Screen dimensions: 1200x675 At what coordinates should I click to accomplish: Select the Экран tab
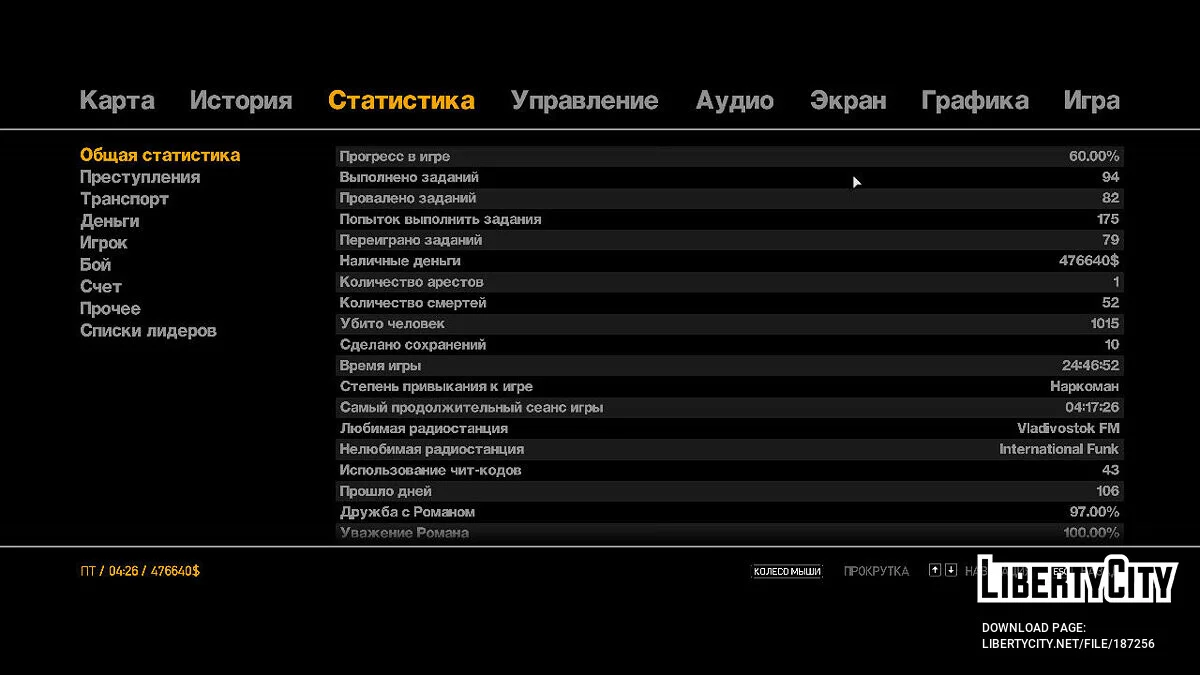coord(848,101)
